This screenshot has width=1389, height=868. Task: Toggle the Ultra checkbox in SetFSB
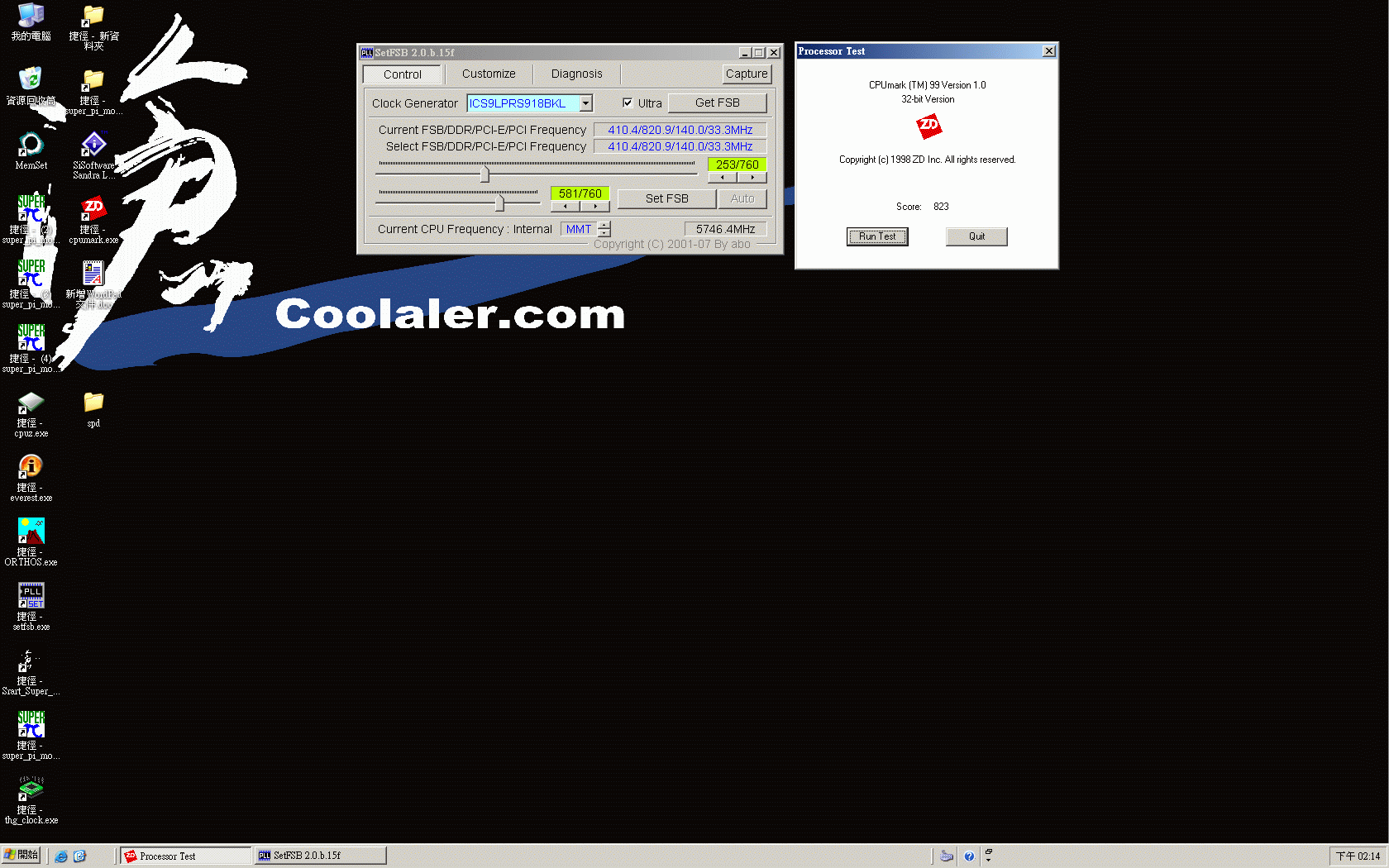(x=628, y=103)
